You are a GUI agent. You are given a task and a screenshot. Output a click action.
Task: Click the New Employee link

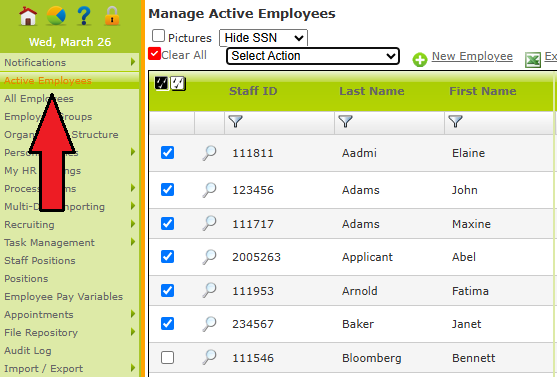pyautogui.click(x=472, y=56)
